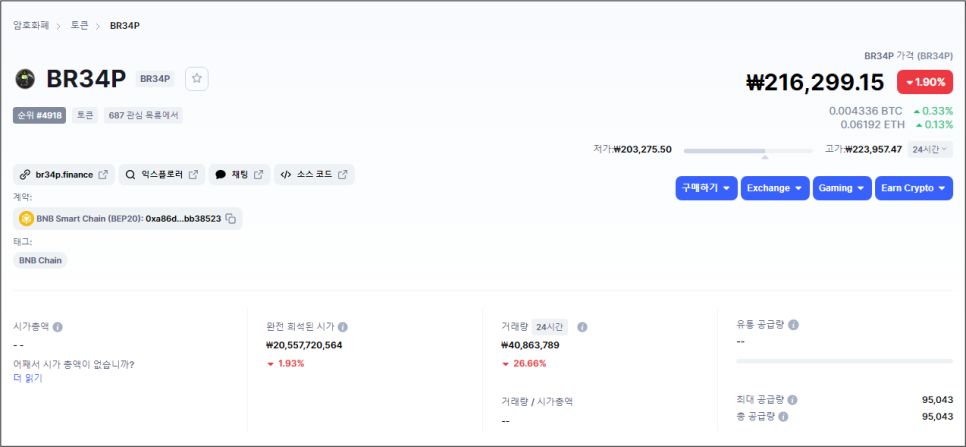Open the br34p.finance website link
The height and width of the screenshot is (447, 966).
(x=64, y=175)
